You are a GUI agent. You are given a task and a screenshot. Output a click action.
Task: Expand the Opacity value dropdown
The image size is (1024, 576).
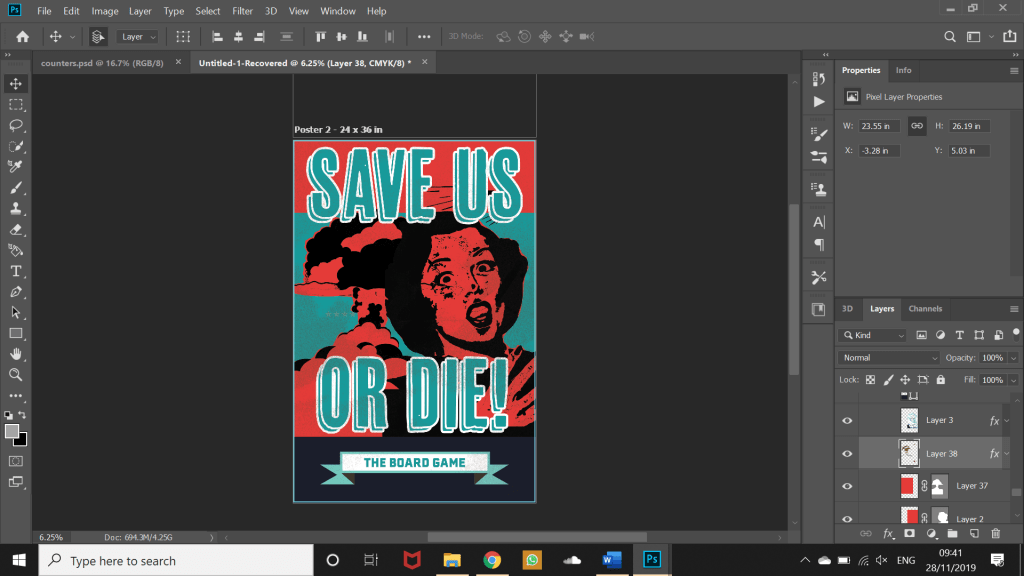click(1014, 358)
